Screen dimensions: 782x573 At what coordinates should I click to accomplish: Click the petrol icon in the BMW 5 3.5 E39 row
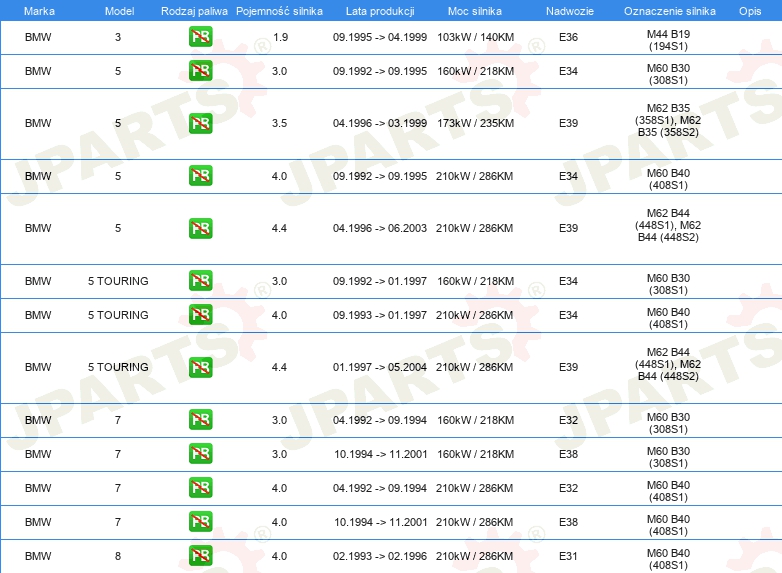[x=200, y=123]
